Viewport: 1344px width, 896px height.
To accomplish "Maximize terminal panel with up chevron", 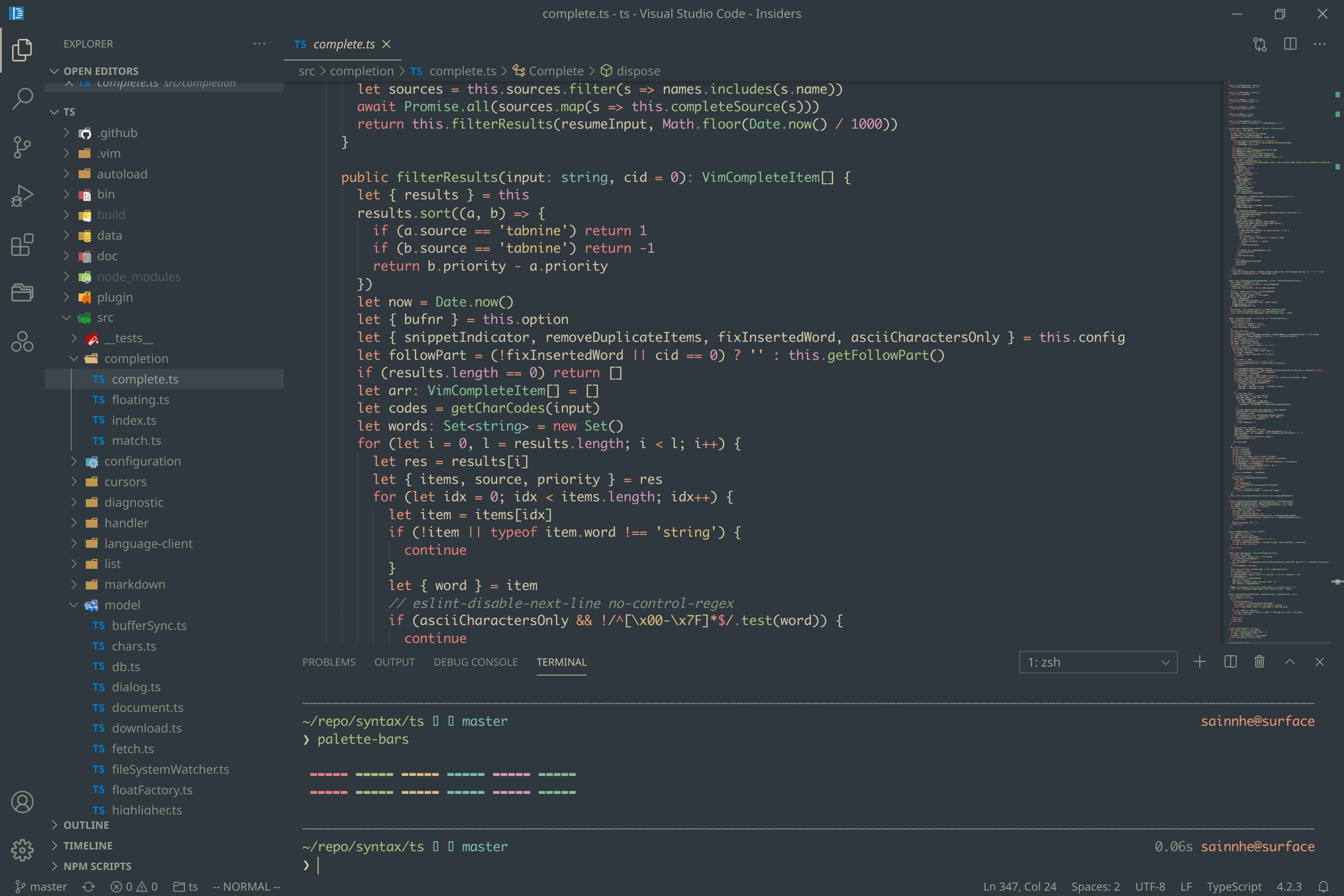I will click(x=1290, y=662).
